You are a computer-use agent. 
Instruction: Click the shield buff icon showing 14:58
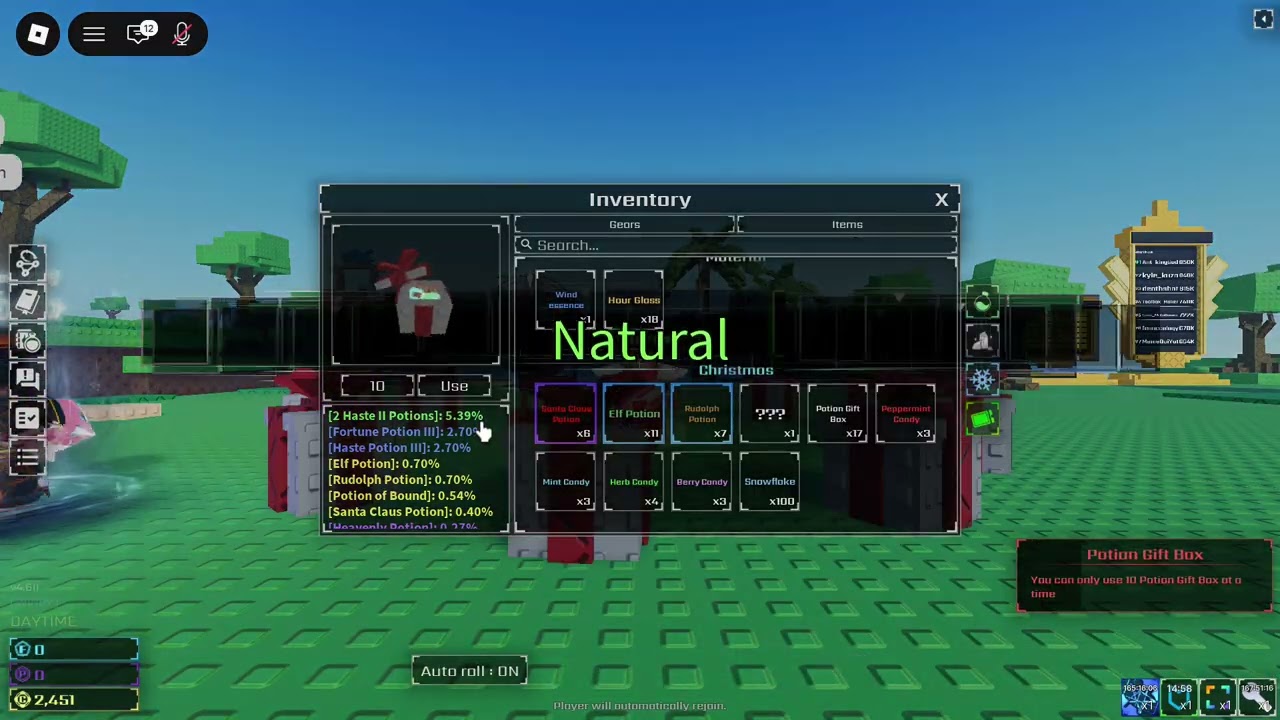click(x=1179, y=698)
